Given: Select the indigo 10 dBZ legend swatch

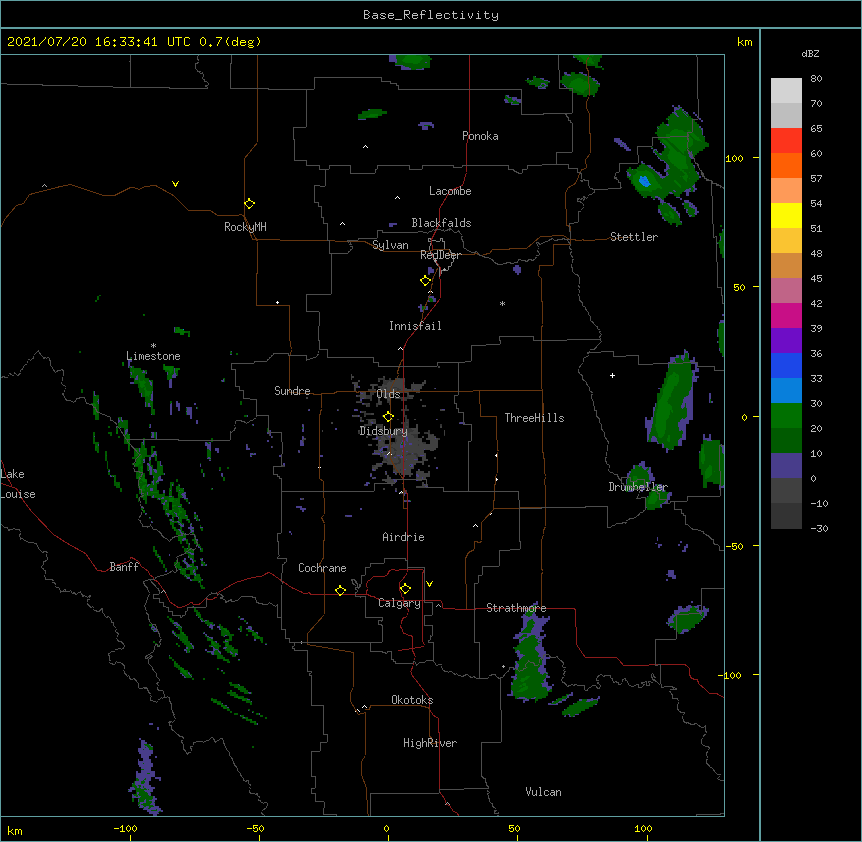Looking at the screenshot, I should pos(786,466).
